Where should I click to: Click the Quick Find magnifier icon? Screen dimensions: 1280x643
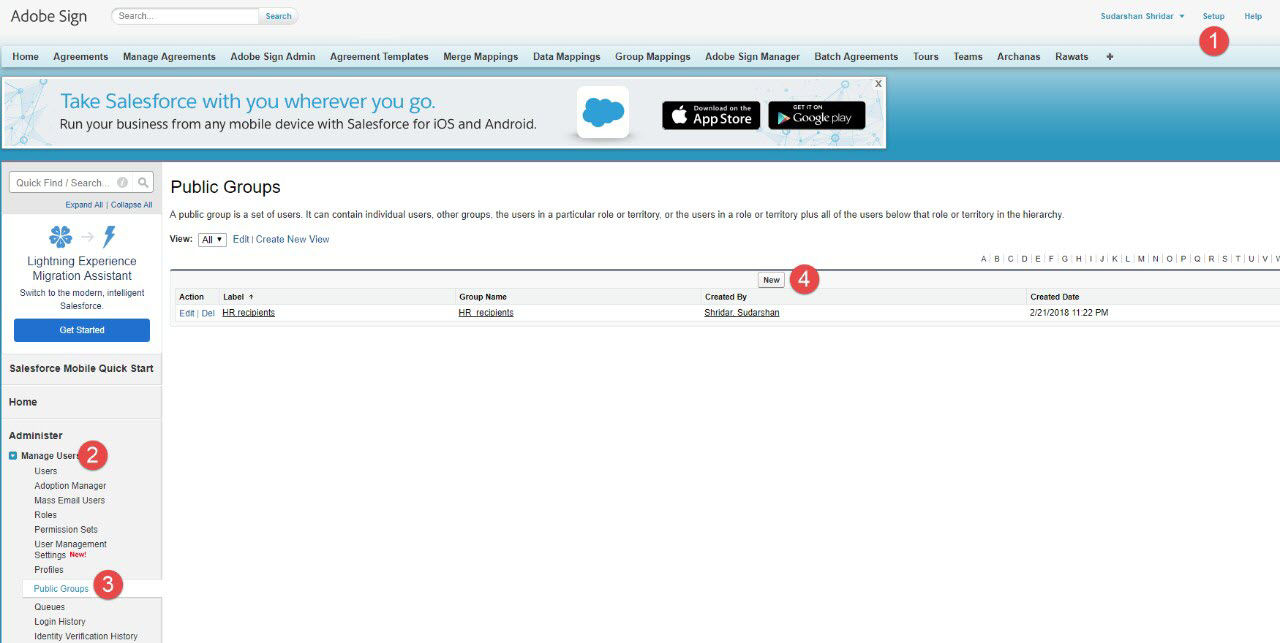click(x=144, y=183)
